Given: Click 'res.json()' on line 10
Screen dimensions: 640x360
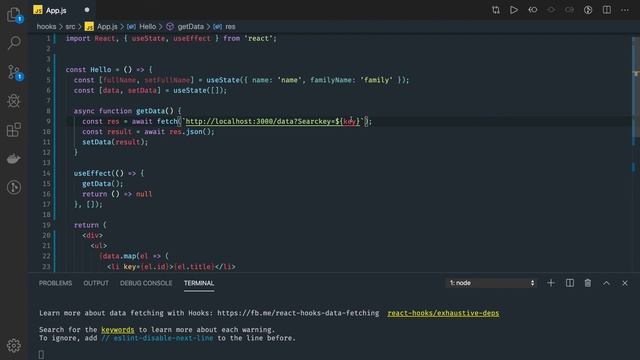Looking at the screenshot, I should point(191,131).
